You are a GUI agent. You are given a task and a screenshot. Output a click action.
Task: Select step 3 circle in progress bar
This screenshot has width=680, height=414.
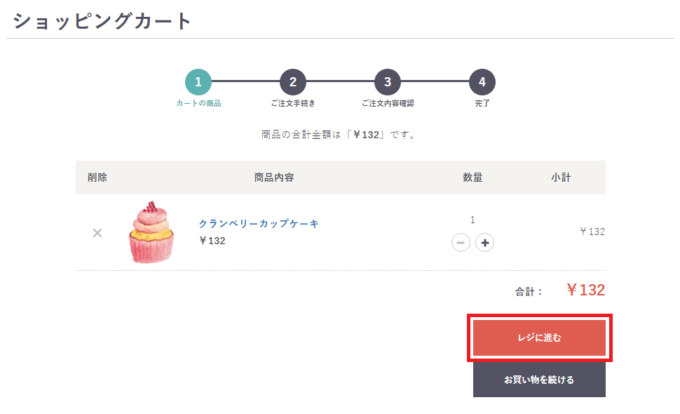(388, 82)
